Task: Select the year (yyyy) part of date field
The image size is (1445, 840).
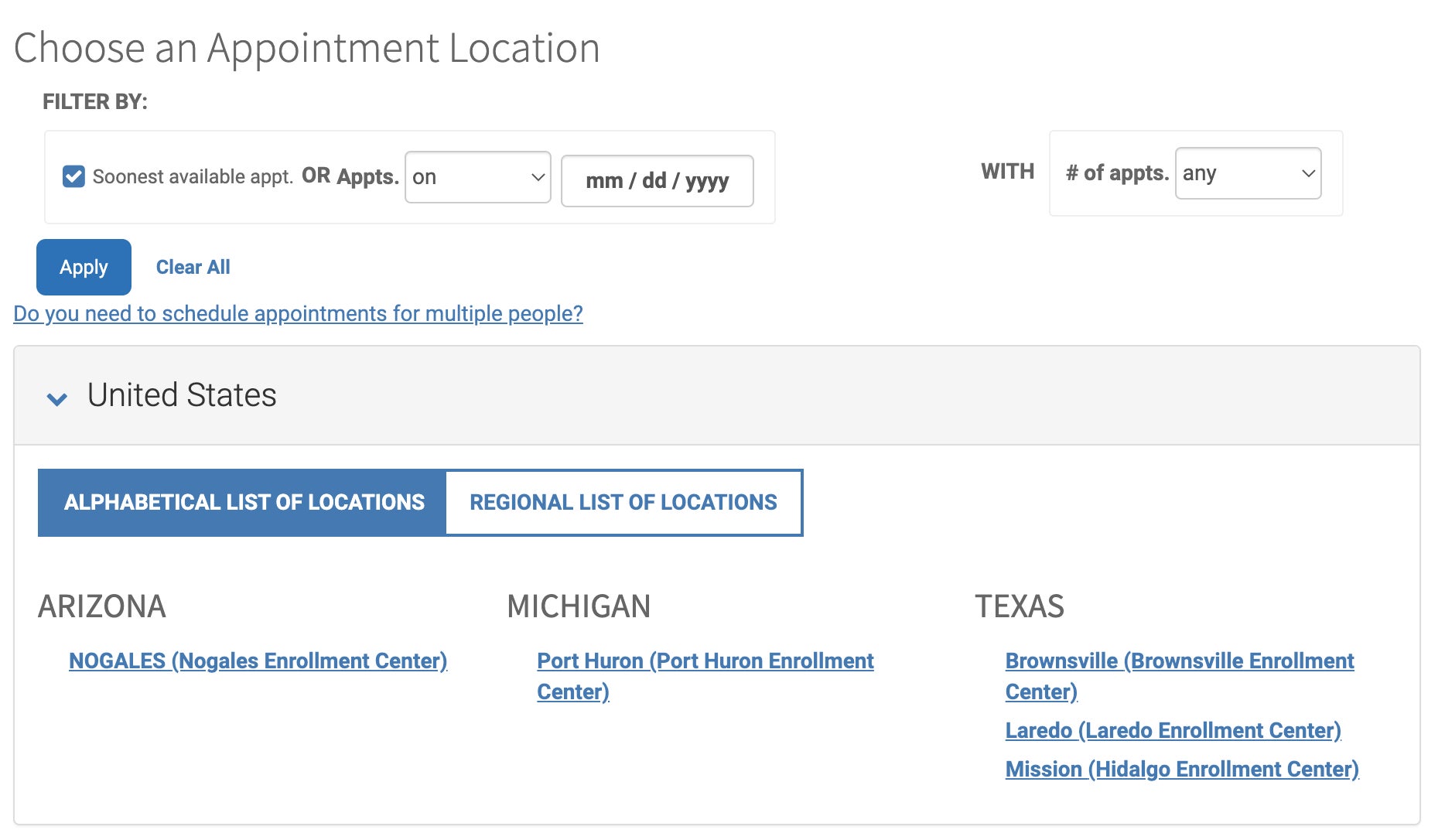Action: tap(707, 181)
